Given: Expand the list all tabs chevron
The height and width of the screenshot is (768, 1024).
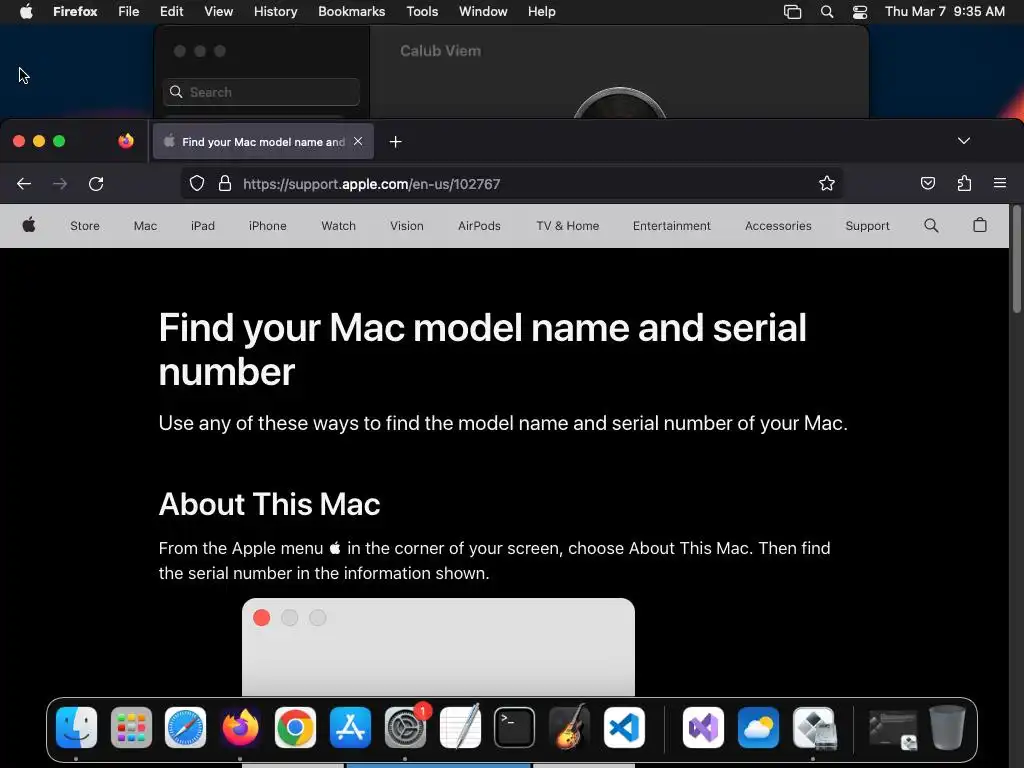Looking at the screenshot, I should [x=963, y=141].
